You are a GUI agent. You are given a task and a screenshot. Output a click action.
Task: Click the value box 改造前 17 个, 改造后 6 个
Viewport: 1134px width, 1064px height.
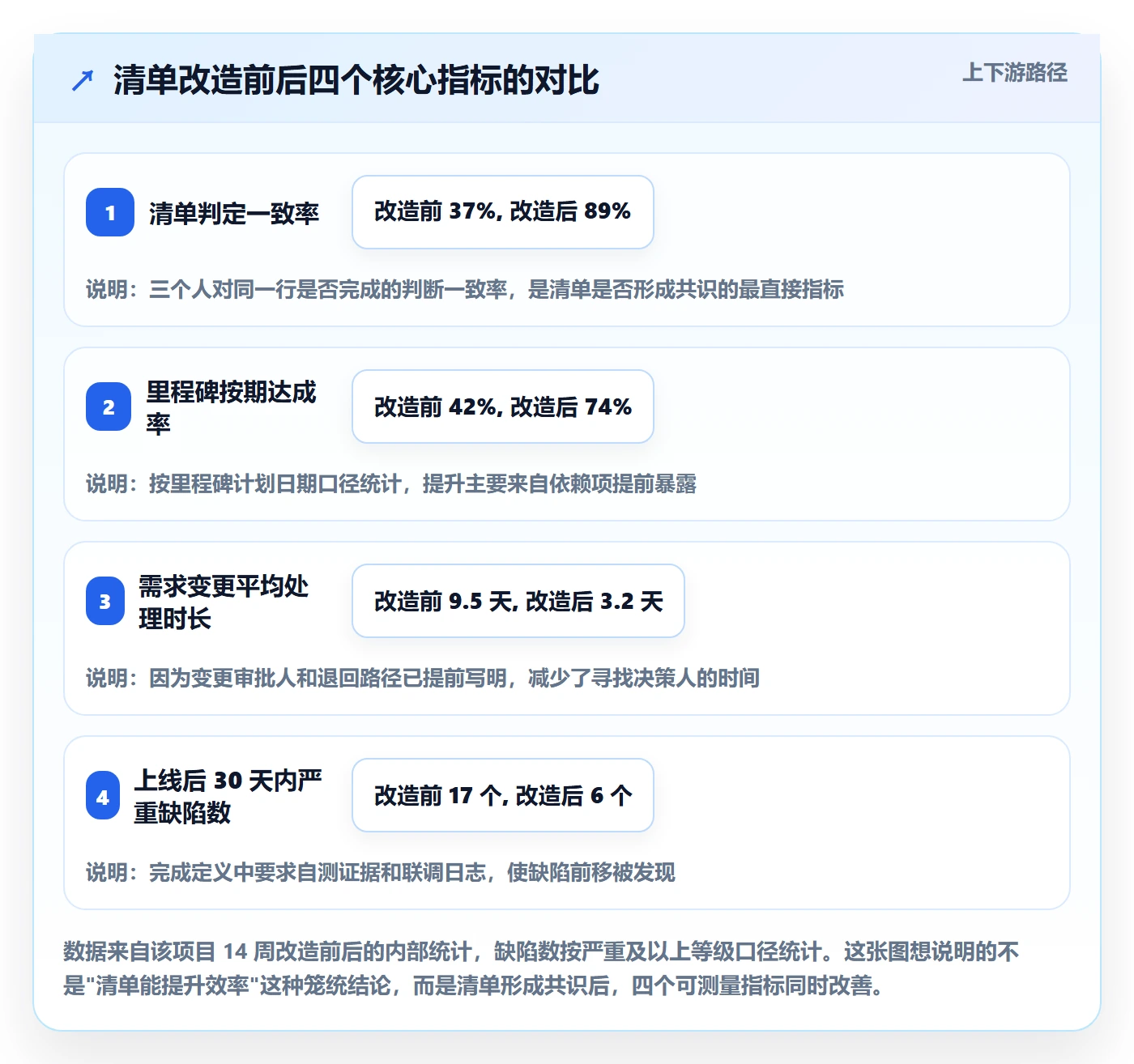tap(503, 795)
